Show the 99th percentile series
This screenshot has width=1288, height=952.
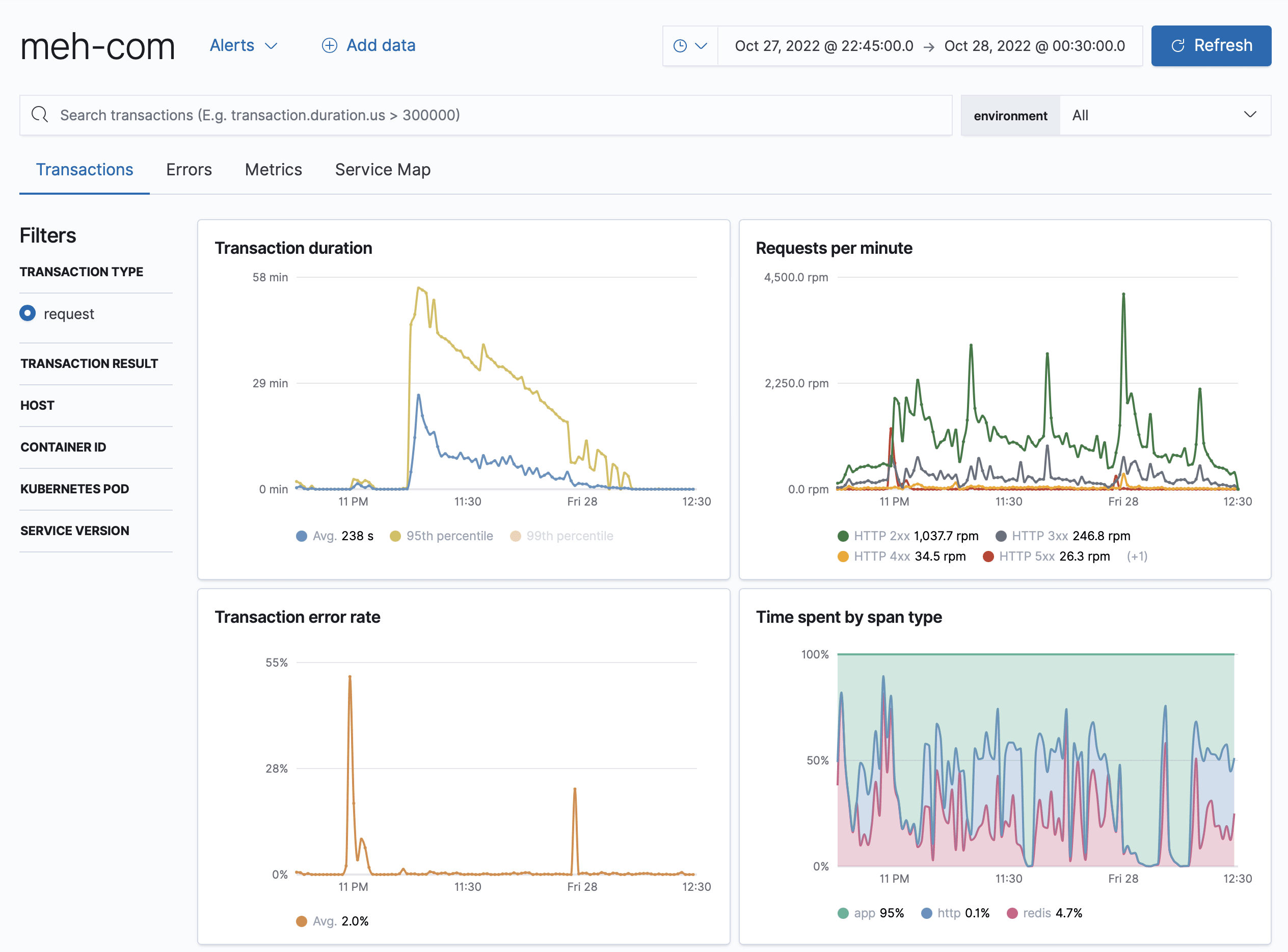pyautogui.click(x=561, y=536)
